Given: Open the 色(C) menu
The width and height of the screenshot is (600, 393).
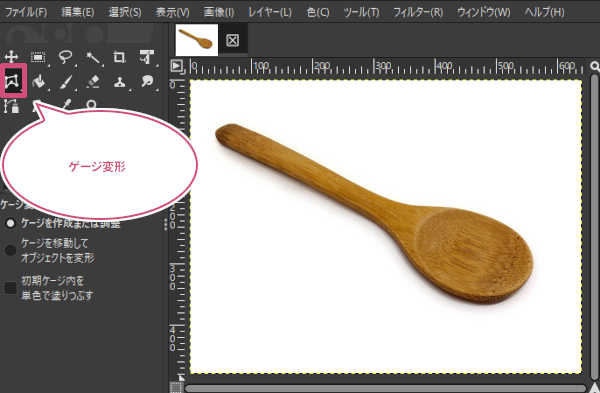Looking at the screenshot, I should pos(318,12).
